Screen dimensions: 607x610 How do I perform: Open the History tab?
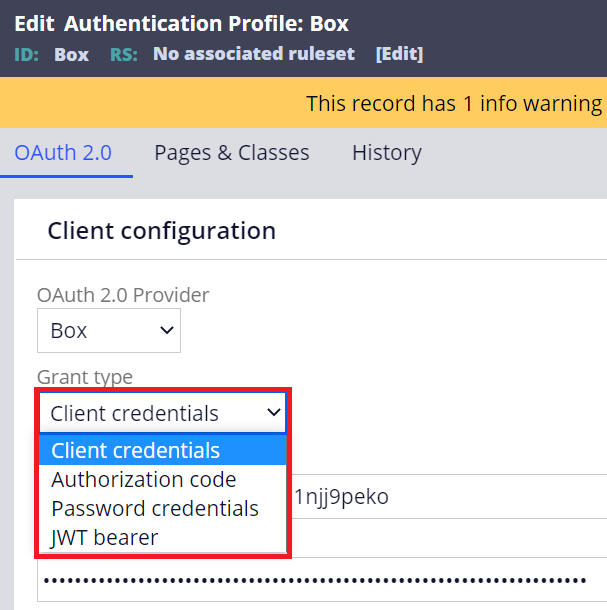pos(387,152)
